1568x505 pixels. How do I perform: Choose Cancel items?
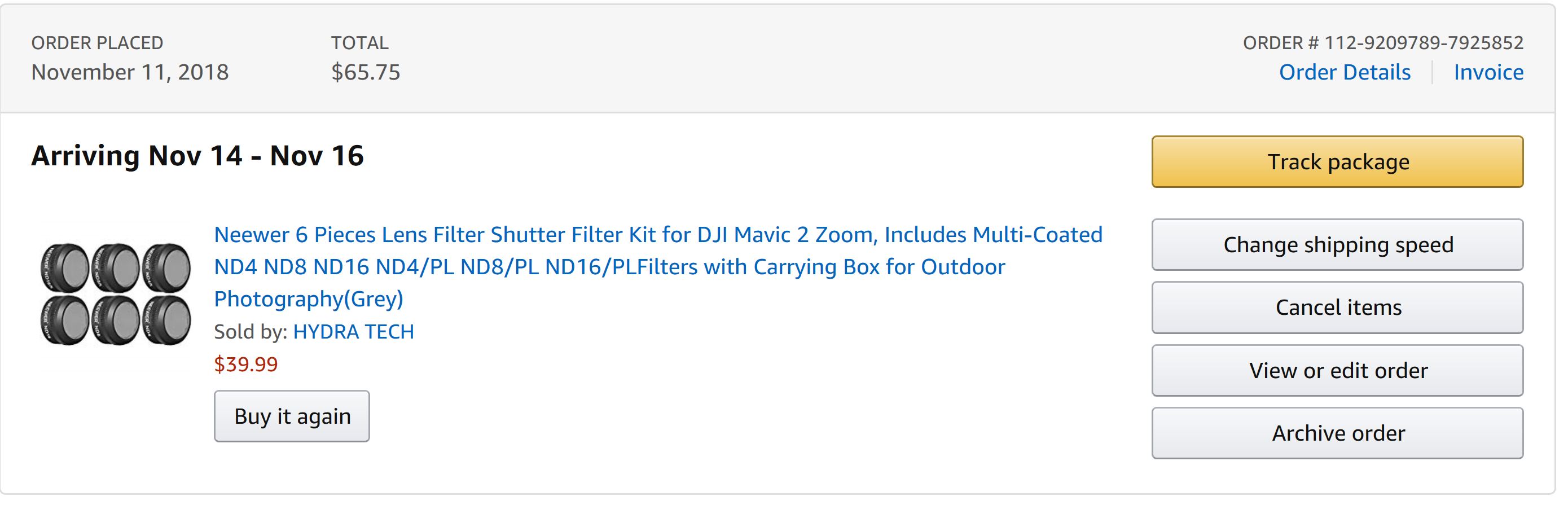1337,308
